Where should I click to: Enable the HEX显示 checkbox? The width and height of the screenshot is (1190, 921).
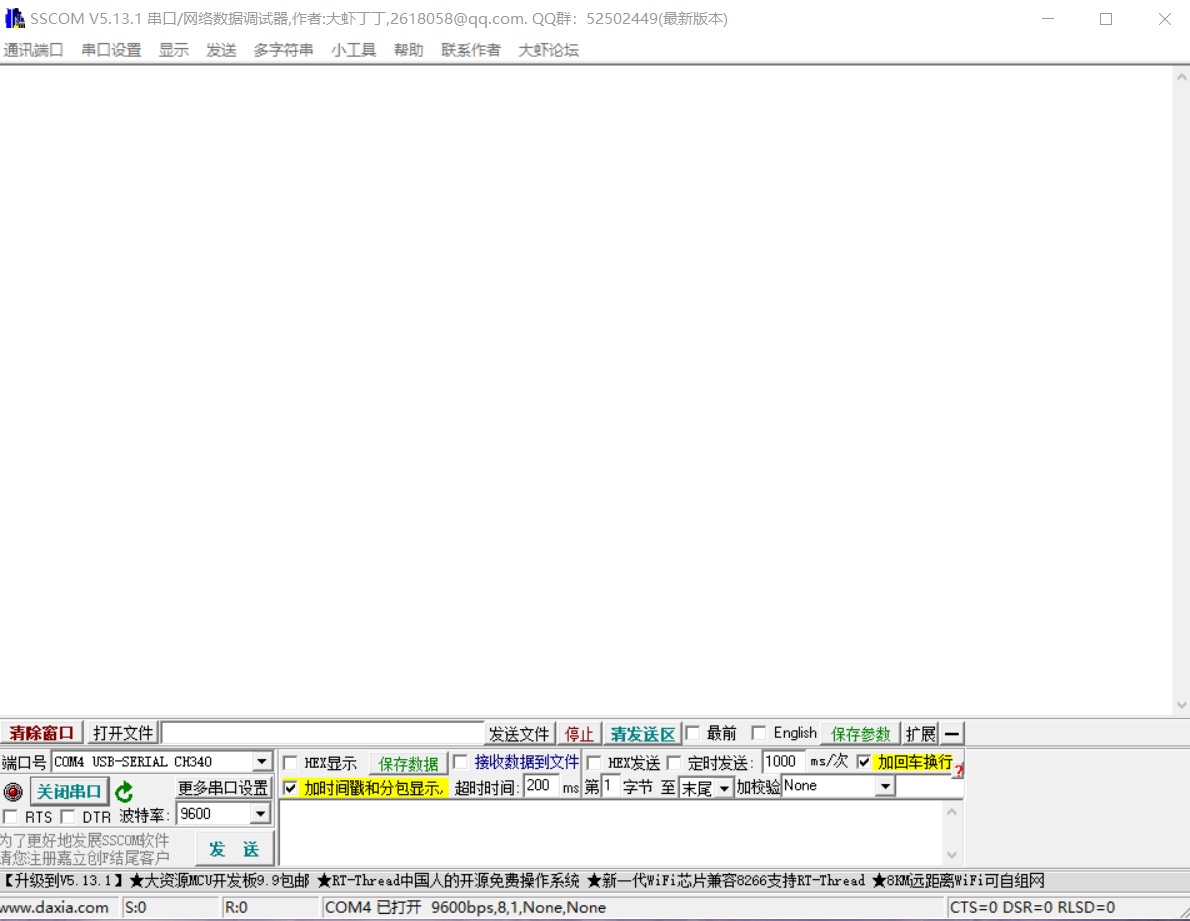pyautogui.click(x=290, y=761)
